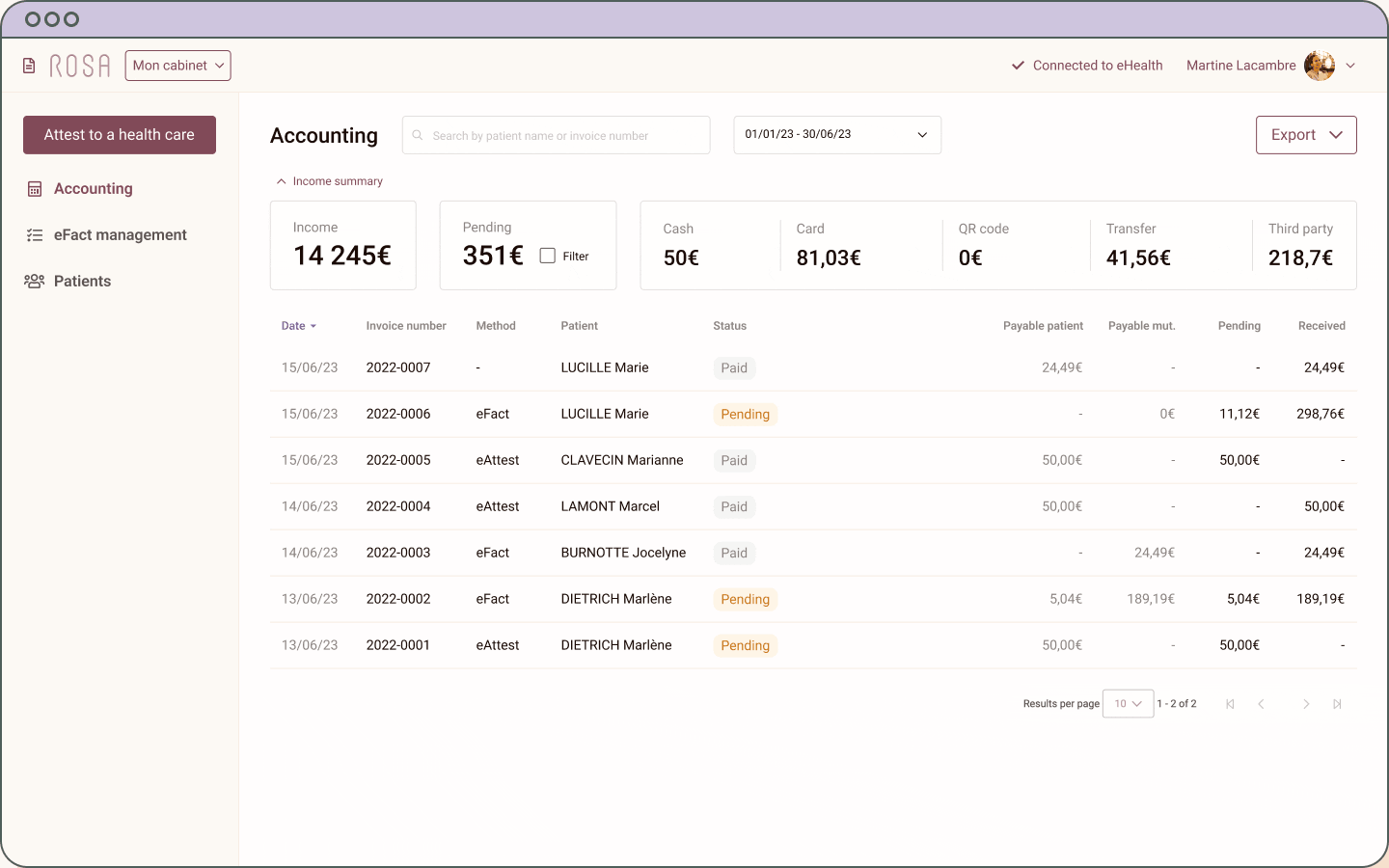Change Results per page dropdown

point(1128,704)
